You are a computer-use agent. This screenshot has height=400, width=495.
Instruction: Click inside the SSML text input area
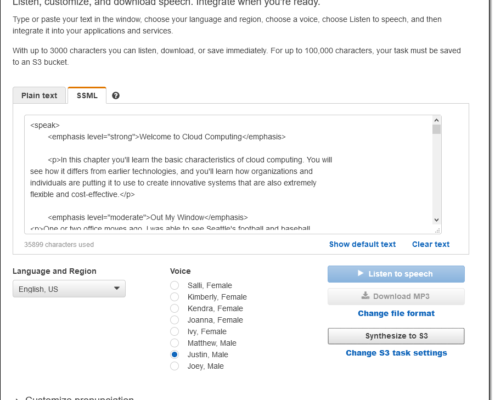(x=228, y=174)
